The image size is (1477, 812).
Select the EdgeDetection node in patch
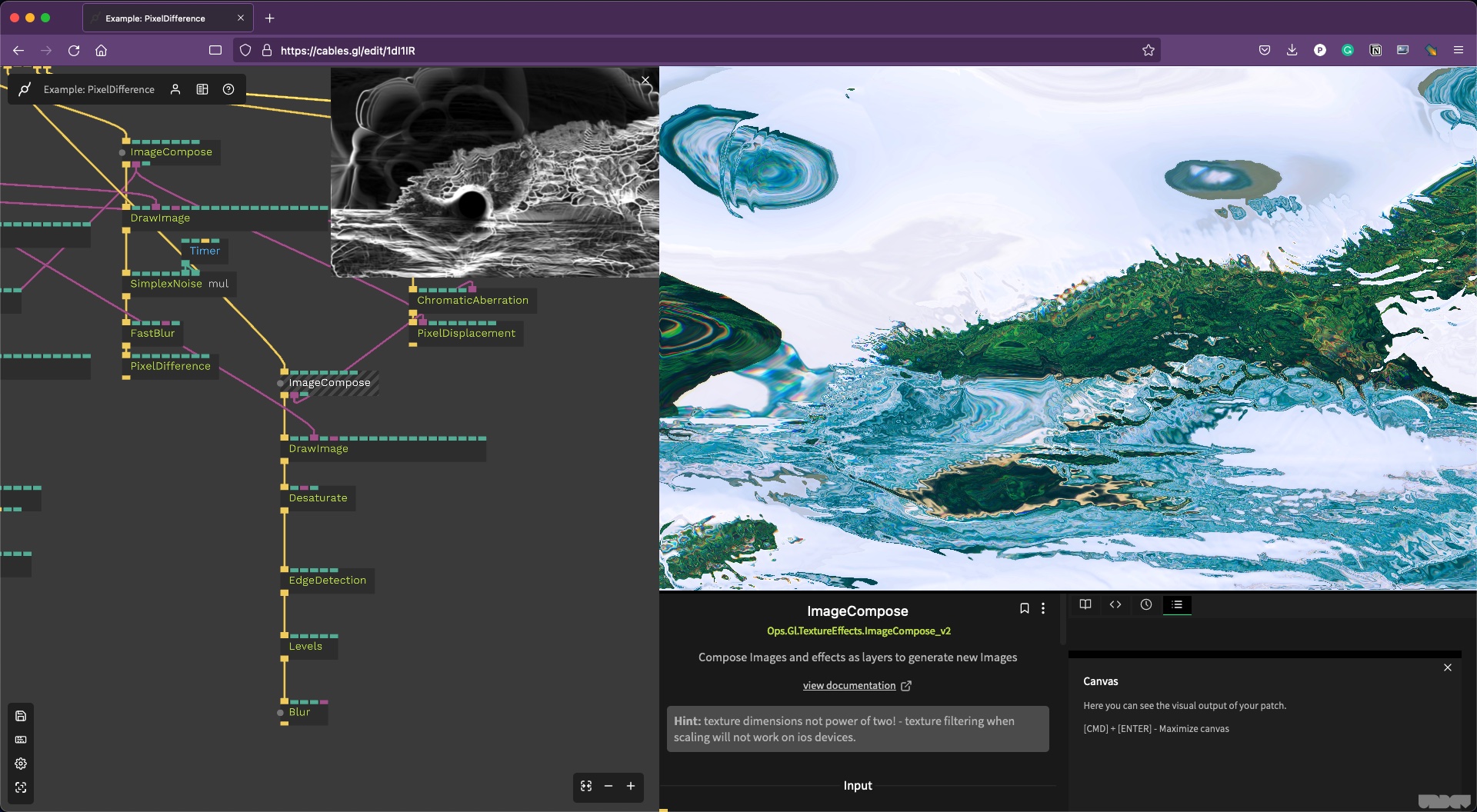(x=328, y=581)
